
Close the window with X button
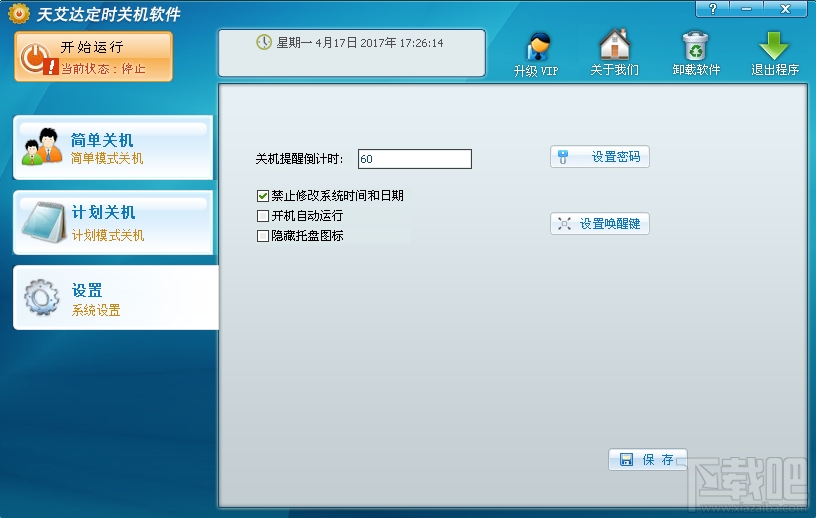785,8
